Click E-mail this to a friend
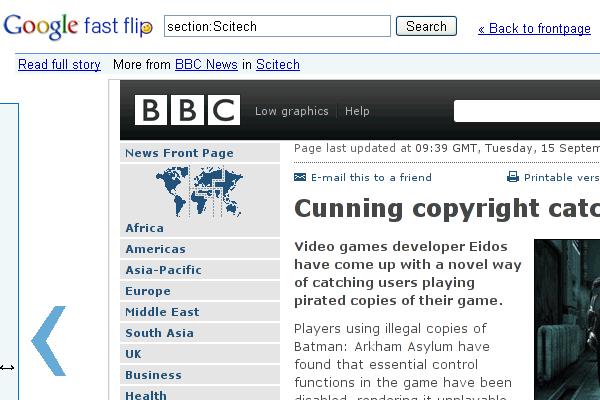Image resolution: width=600 pixels, height=400 pixels. (x=371, y=177)
